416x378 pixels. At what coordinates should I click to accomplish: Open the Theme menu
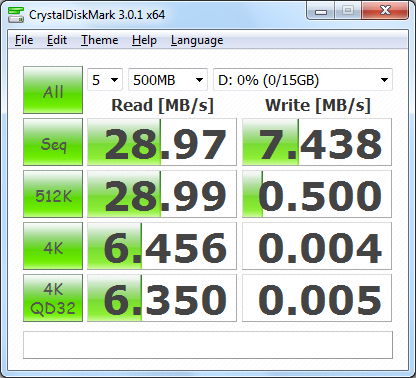click(99, 40)
